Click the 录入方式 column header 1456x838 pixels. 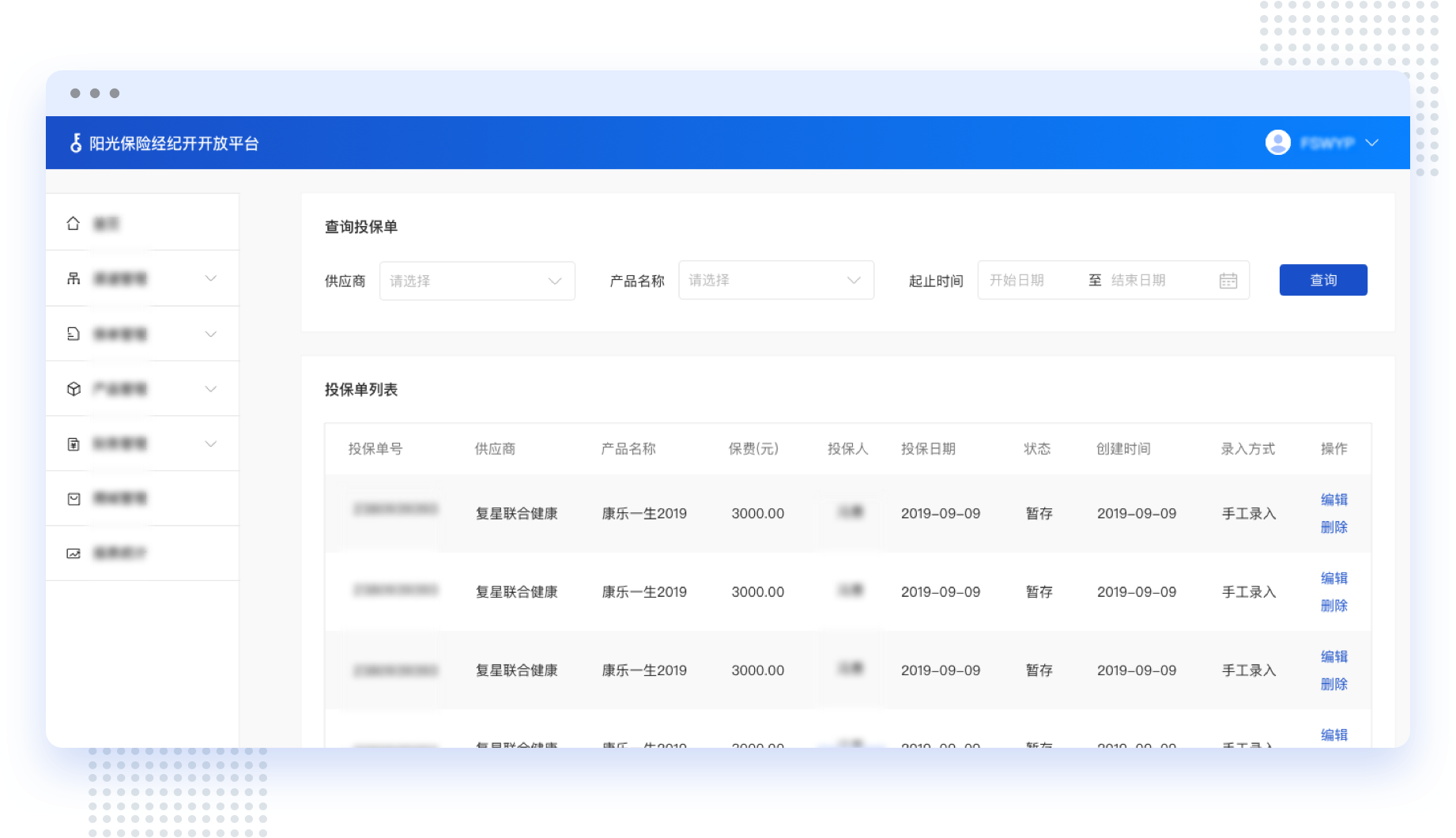pos(1248,449)
